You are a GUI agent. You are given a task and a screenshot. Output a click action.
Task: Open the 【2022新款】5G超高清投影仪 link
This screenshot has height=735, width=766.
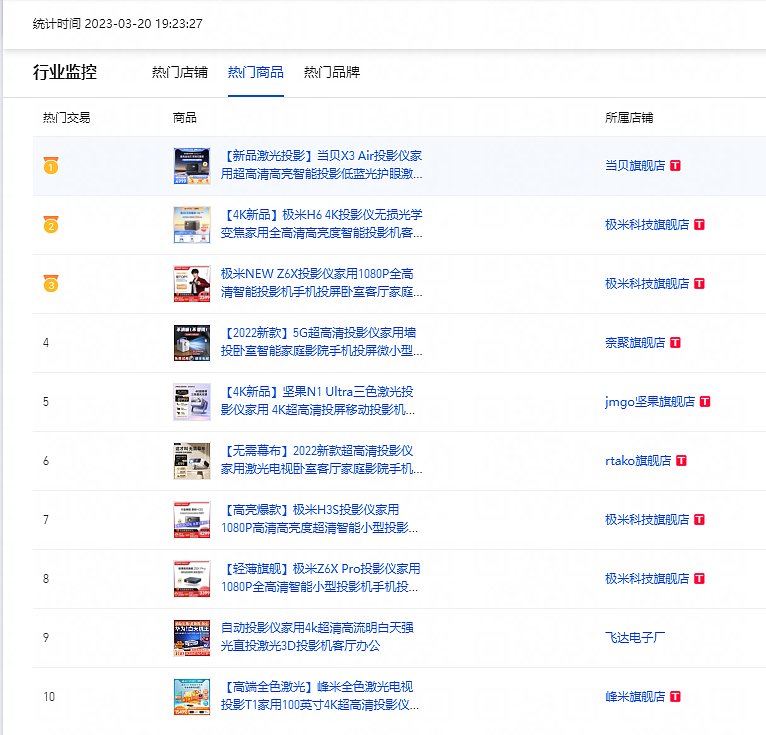click(321, 342)
